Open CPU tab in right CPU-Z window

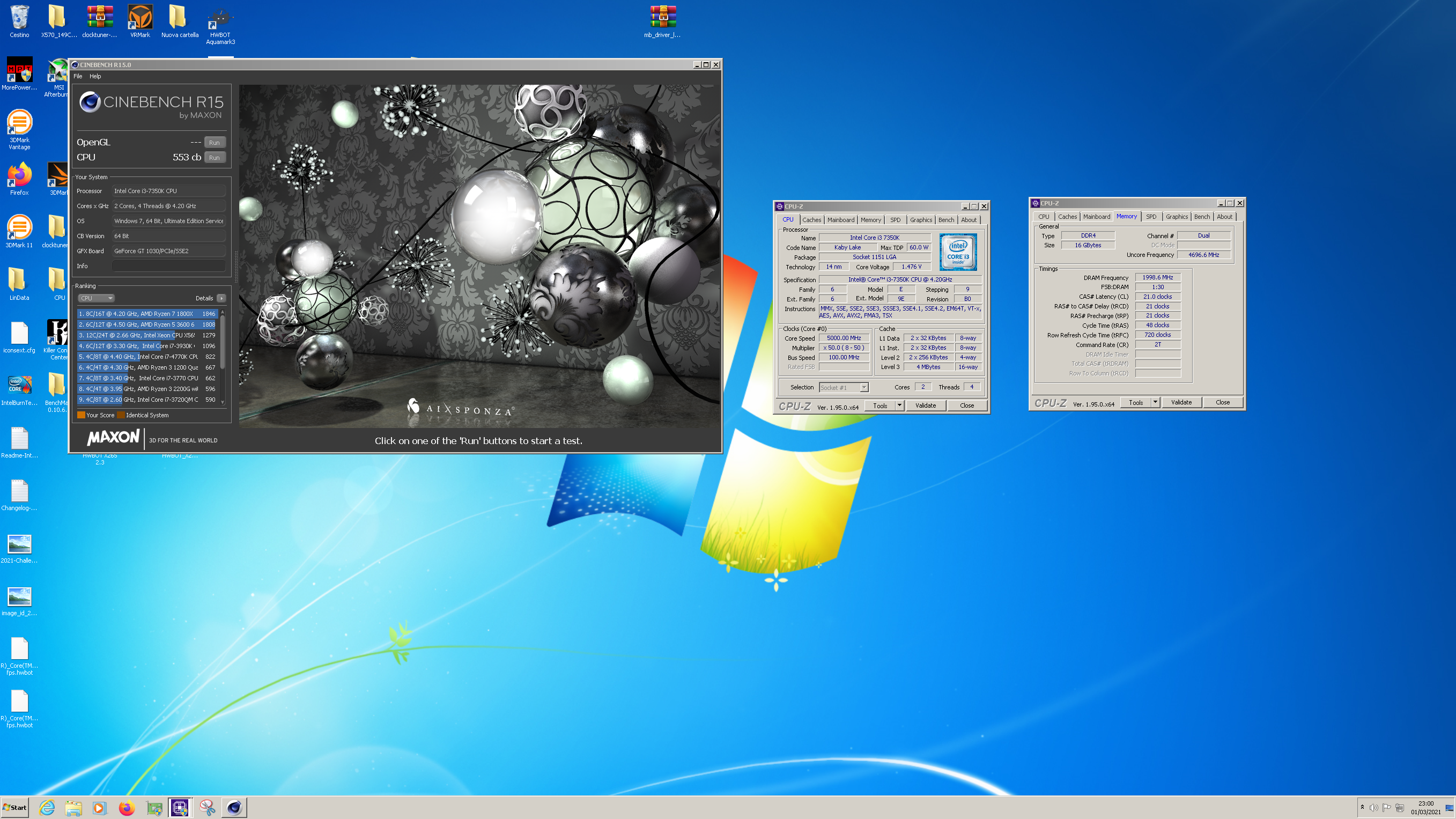coord(1044,217)
